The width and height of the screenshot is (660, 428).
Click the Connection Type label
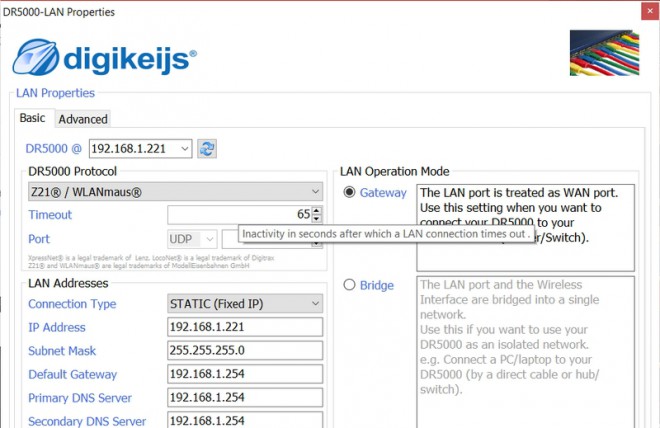(x=72, y=304)
